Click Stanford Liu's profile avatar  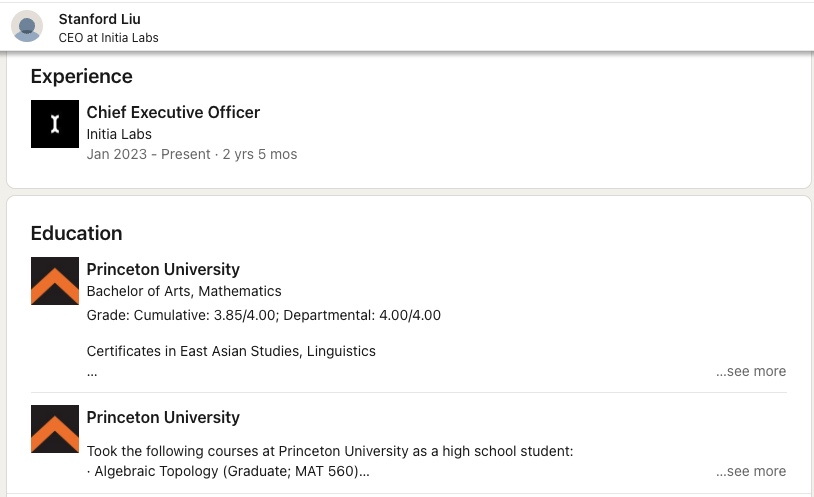27,26
